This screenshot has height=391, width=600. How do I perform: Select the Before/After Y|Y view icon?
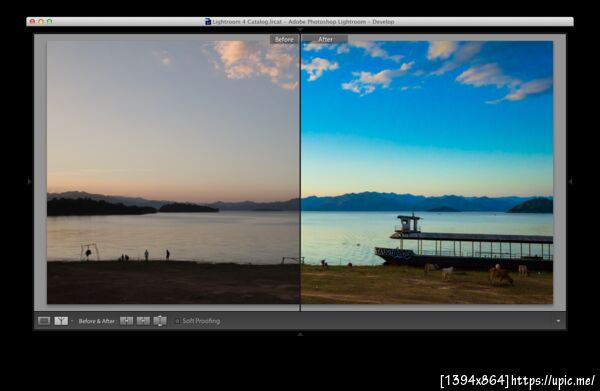pyautogui.click(x=61, y=321)
